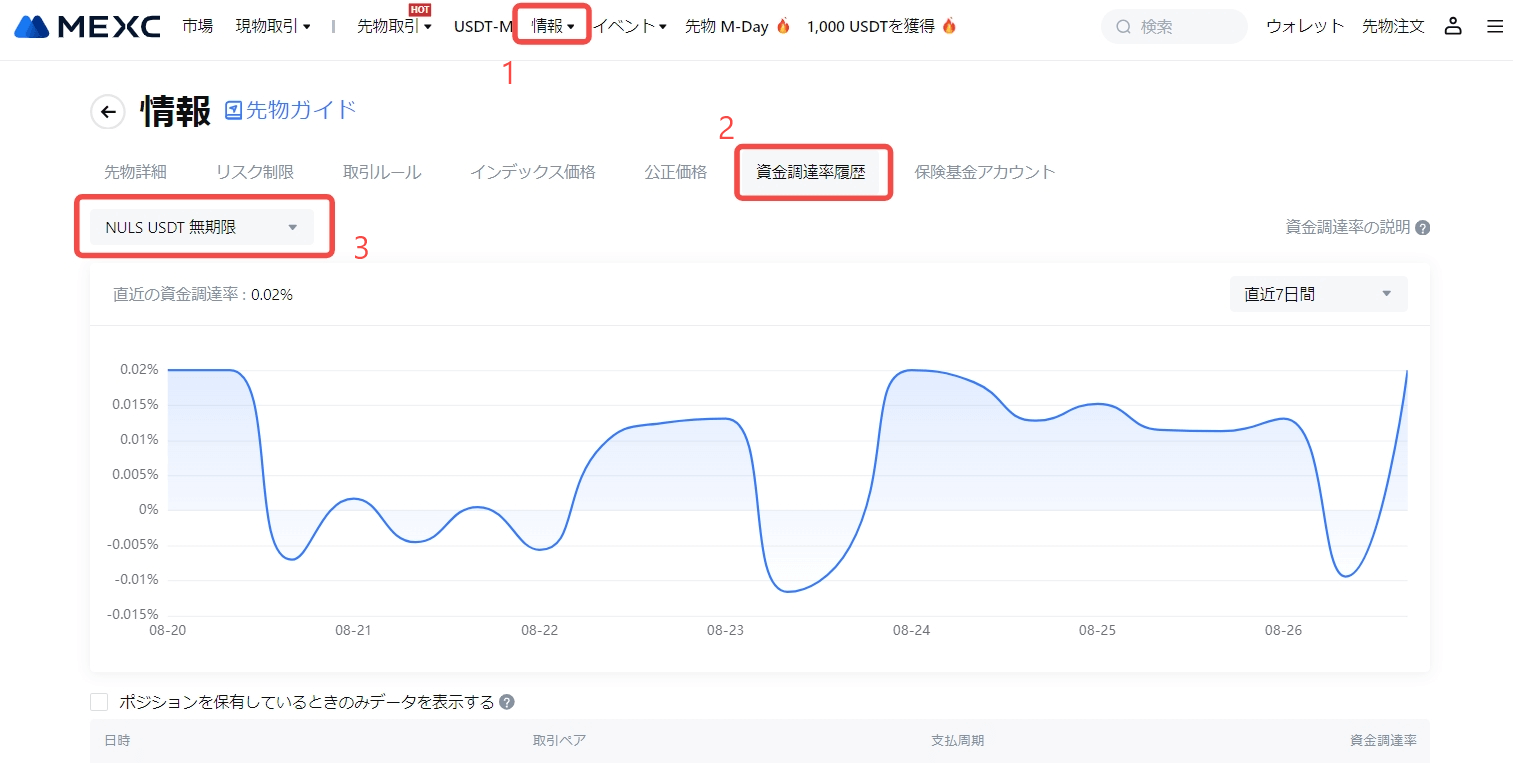Image resolution: width=1513 pixels, height=763 pixels.
Task: Click help icon beside position checkbox
Action: click(507, 702)
